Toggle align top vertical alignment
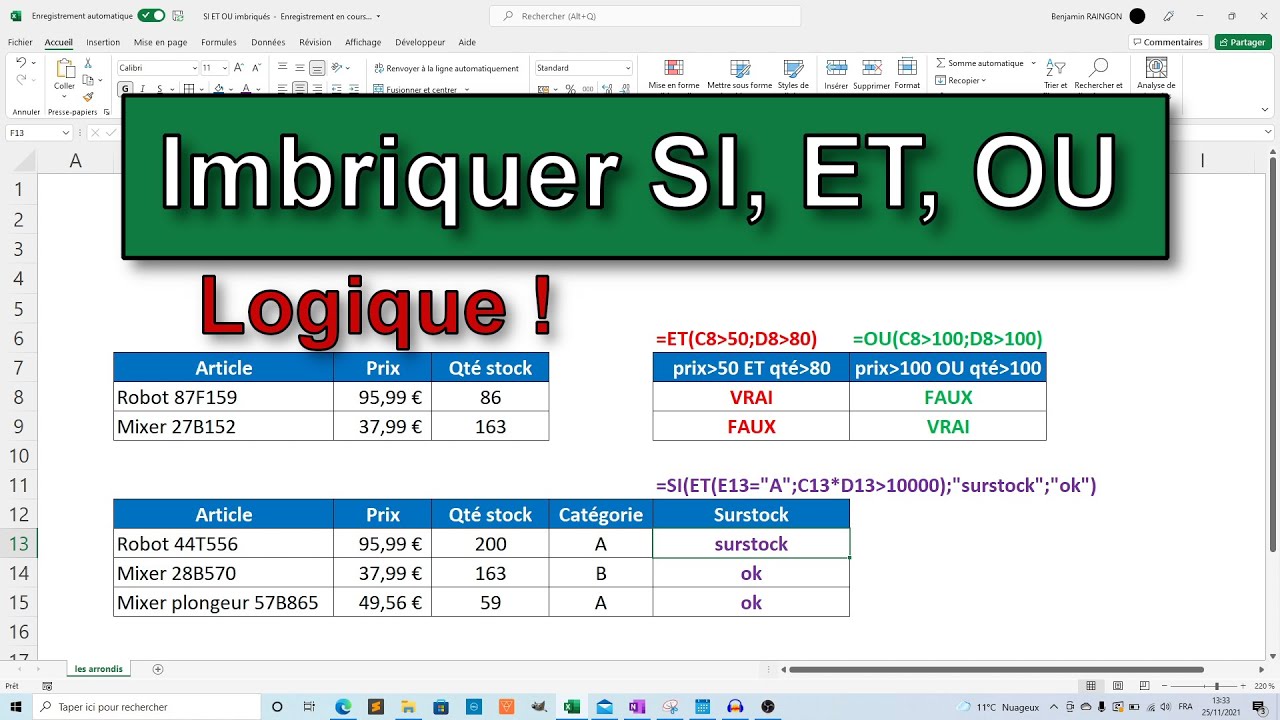Screen dimensions: 1280x720 click(283, 68)
